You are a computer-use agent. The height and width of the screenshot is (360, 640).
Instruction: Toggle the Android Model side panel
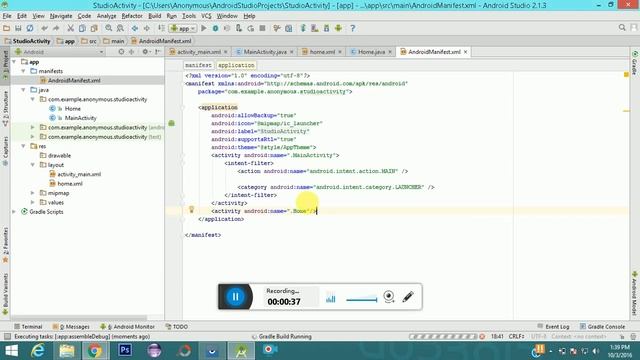coord(635,293)
